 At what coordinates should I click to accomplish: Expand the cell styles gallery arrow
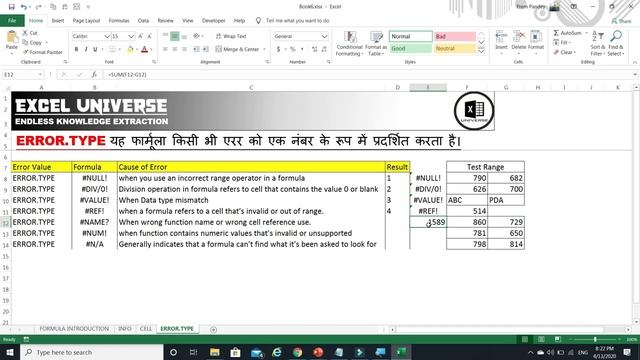(x=481, y=51)
